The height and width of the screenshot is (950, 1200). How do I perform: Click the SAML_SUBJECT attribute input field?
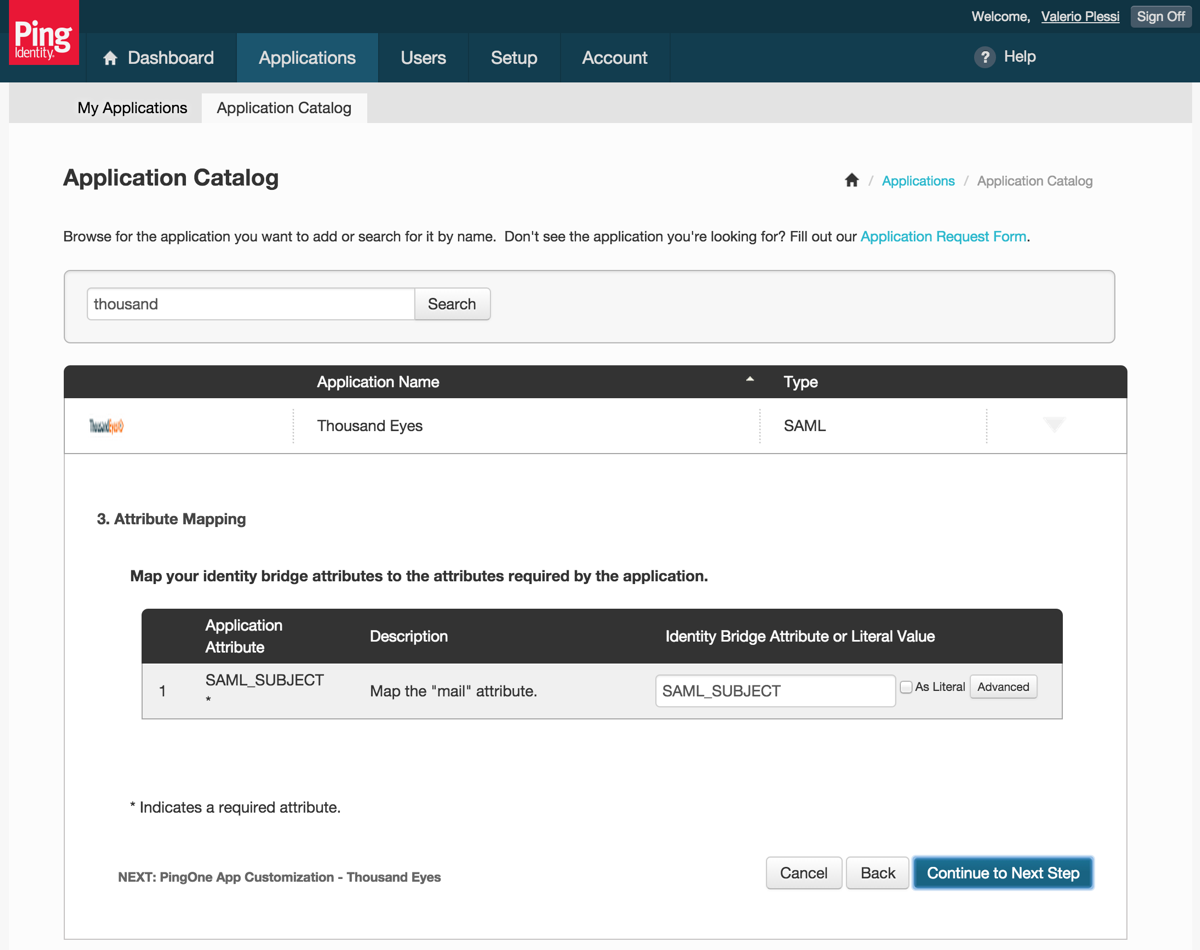775,691
